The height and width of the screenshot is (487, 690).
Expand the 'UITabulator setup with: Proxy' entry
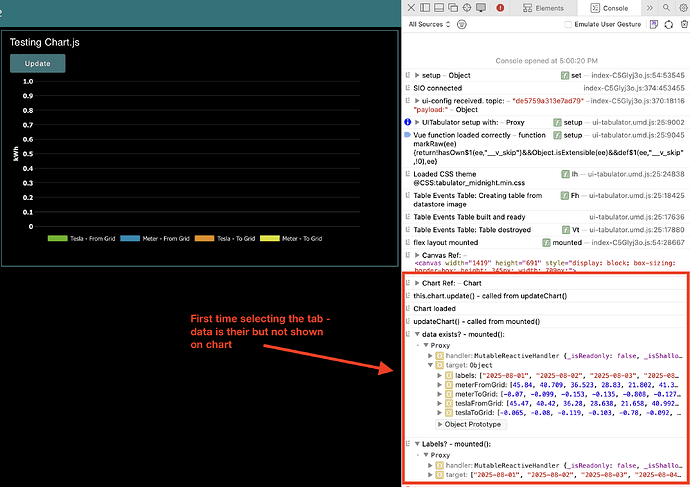(417, 122)
